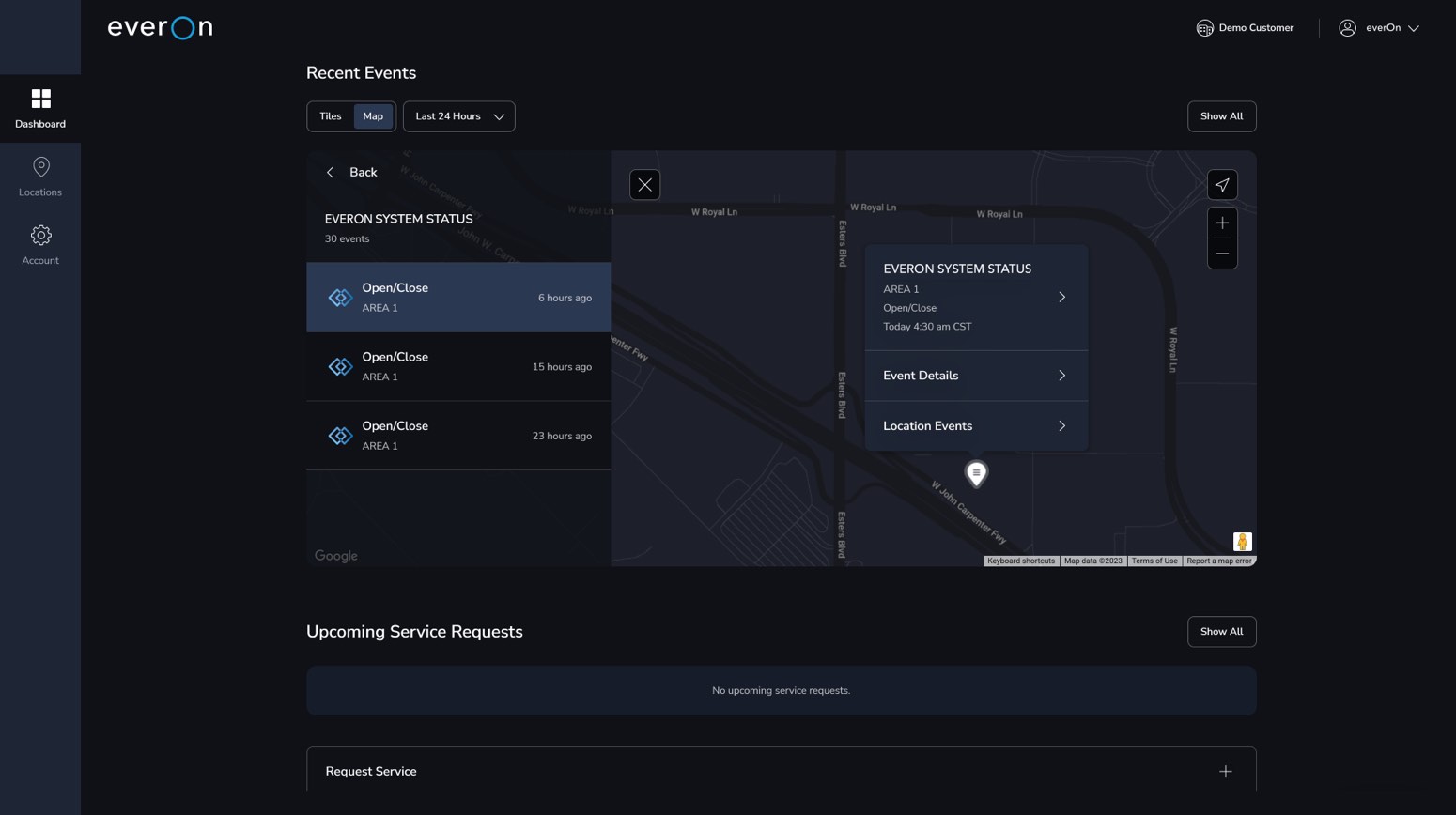
Task: Click No upcoming service requests message
Action: pos(781,691)
